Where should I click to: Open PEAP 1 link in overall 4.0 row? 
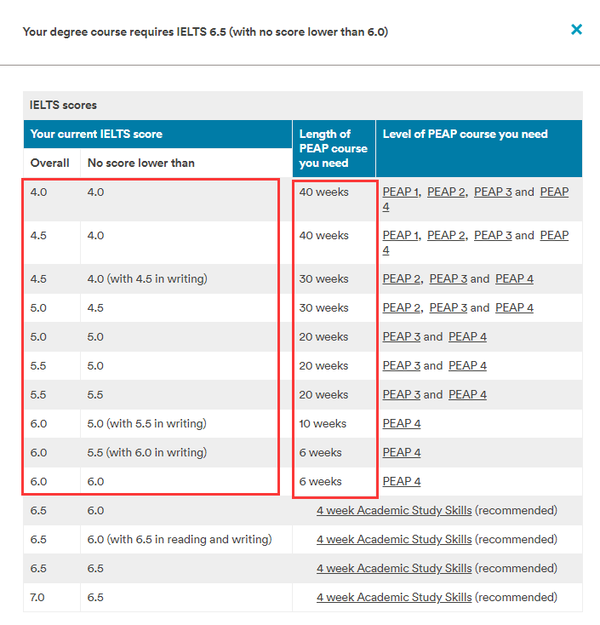[400, 192]
